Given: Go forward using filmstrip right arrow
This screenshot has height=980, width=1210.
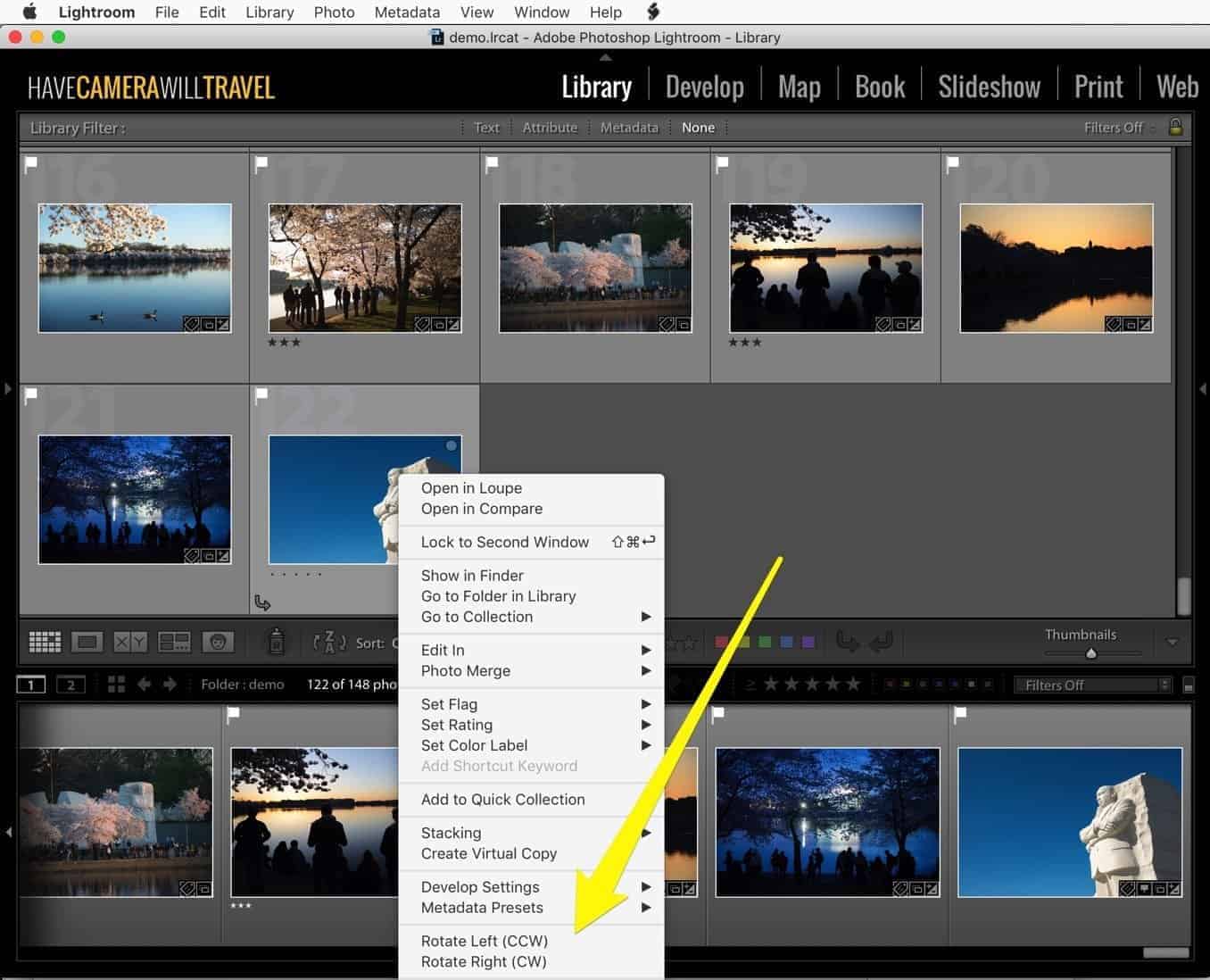Looking at the screenshot, I should pos(170,685).
